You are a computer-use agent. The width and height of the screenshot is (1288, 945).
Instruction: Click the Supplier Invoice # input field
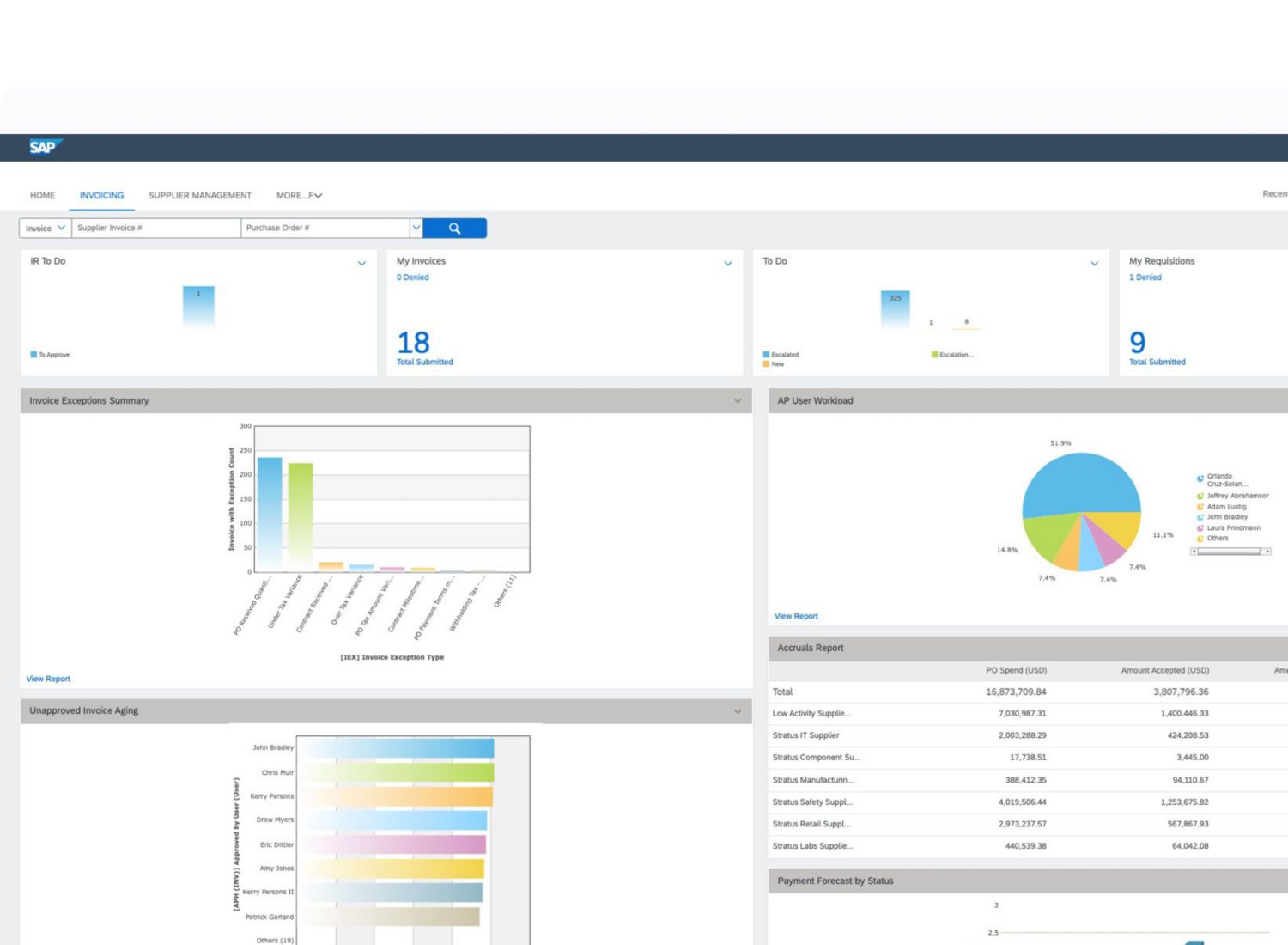[x=155, y=229]
